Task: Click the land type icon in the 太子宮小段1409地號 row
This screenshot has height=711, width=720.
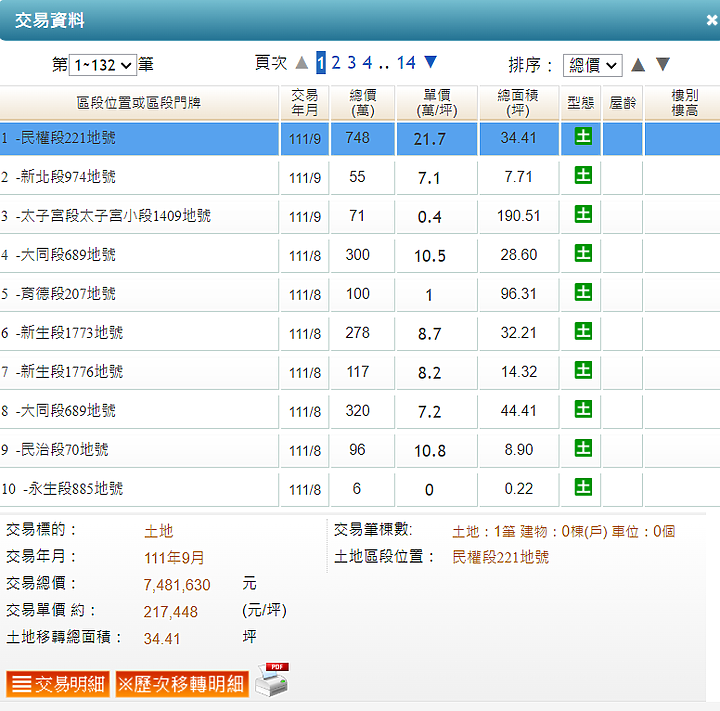Action: click(583, 214)
